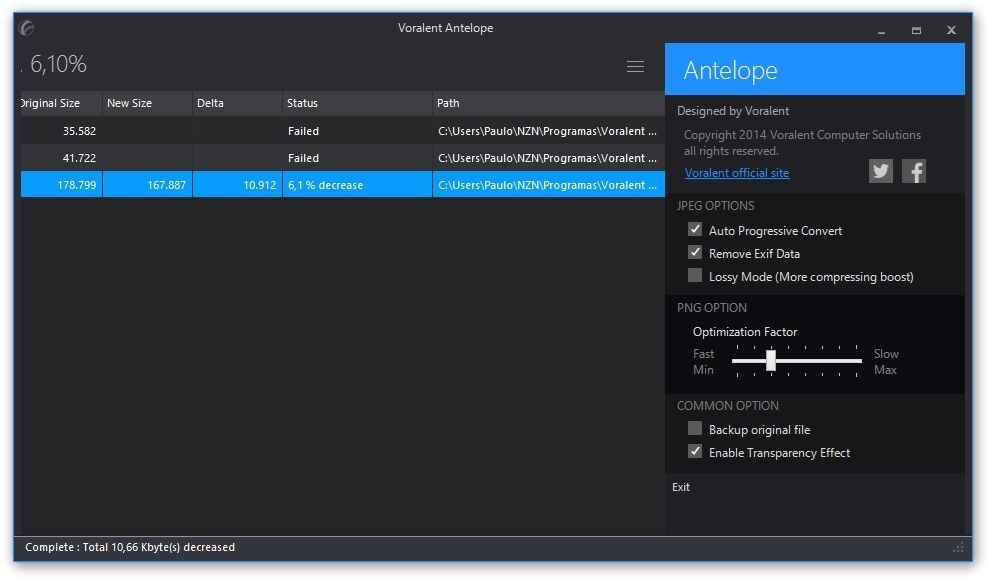
Task: Sort by Path column header
Action: [x=549, y=103]
